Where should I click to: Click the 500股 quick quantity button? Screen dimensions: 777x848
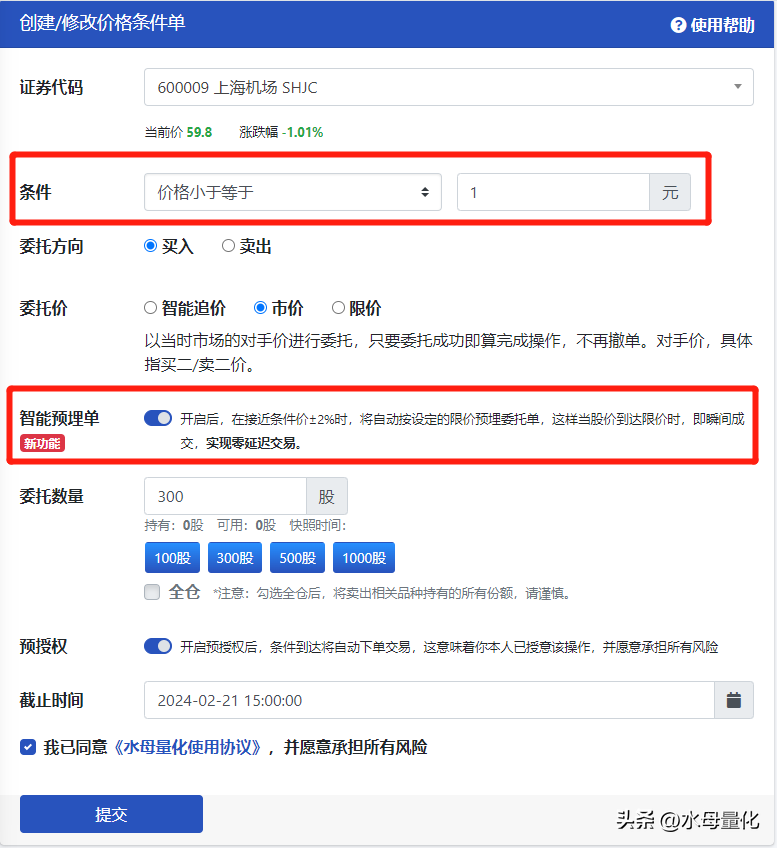(x=297, y=558)
